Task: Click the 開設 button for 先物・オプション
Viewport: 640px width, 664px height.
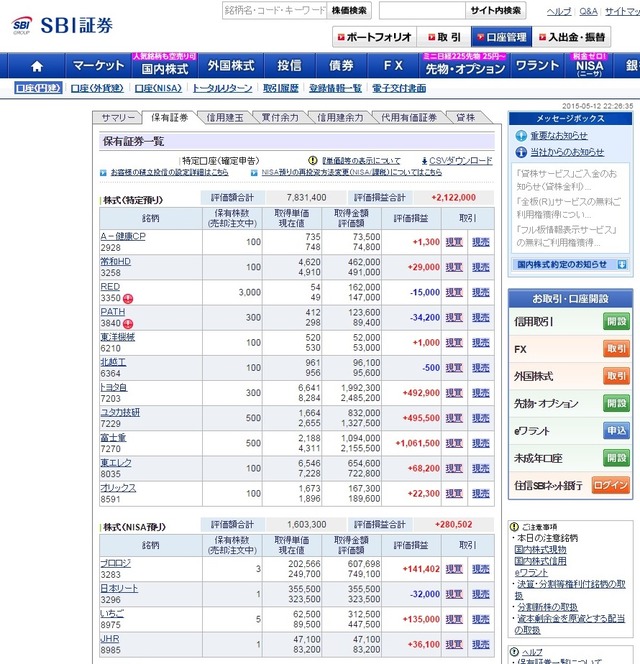Action: 616,403
